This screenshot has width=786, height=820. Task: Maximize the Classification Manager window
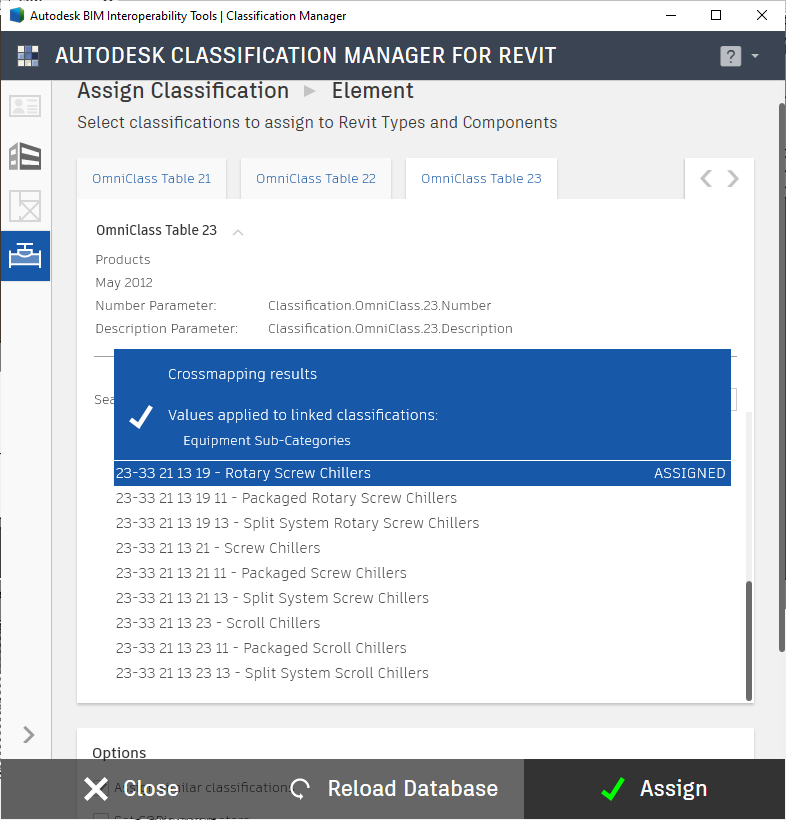(x=716, y=15)
